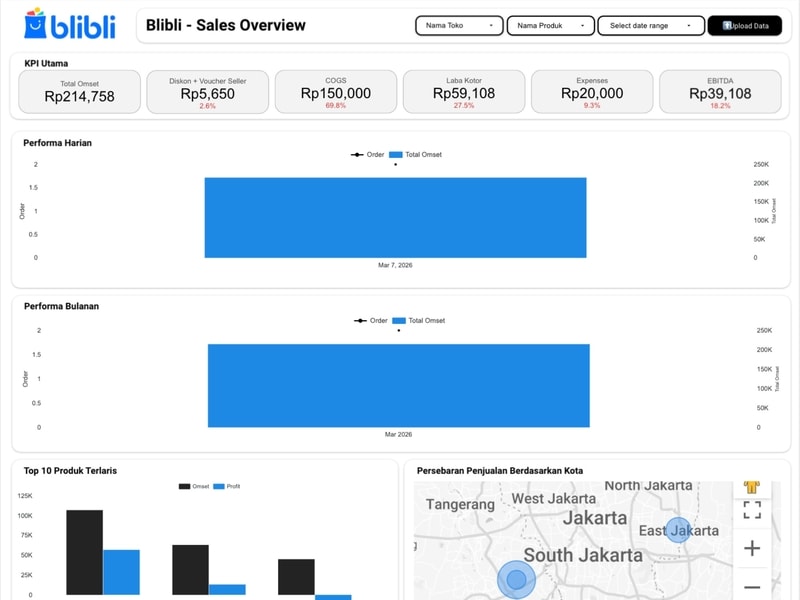Click the South Jakarta sales bubble
Viewport: 800px width, 600px height.
click(516, 579)
